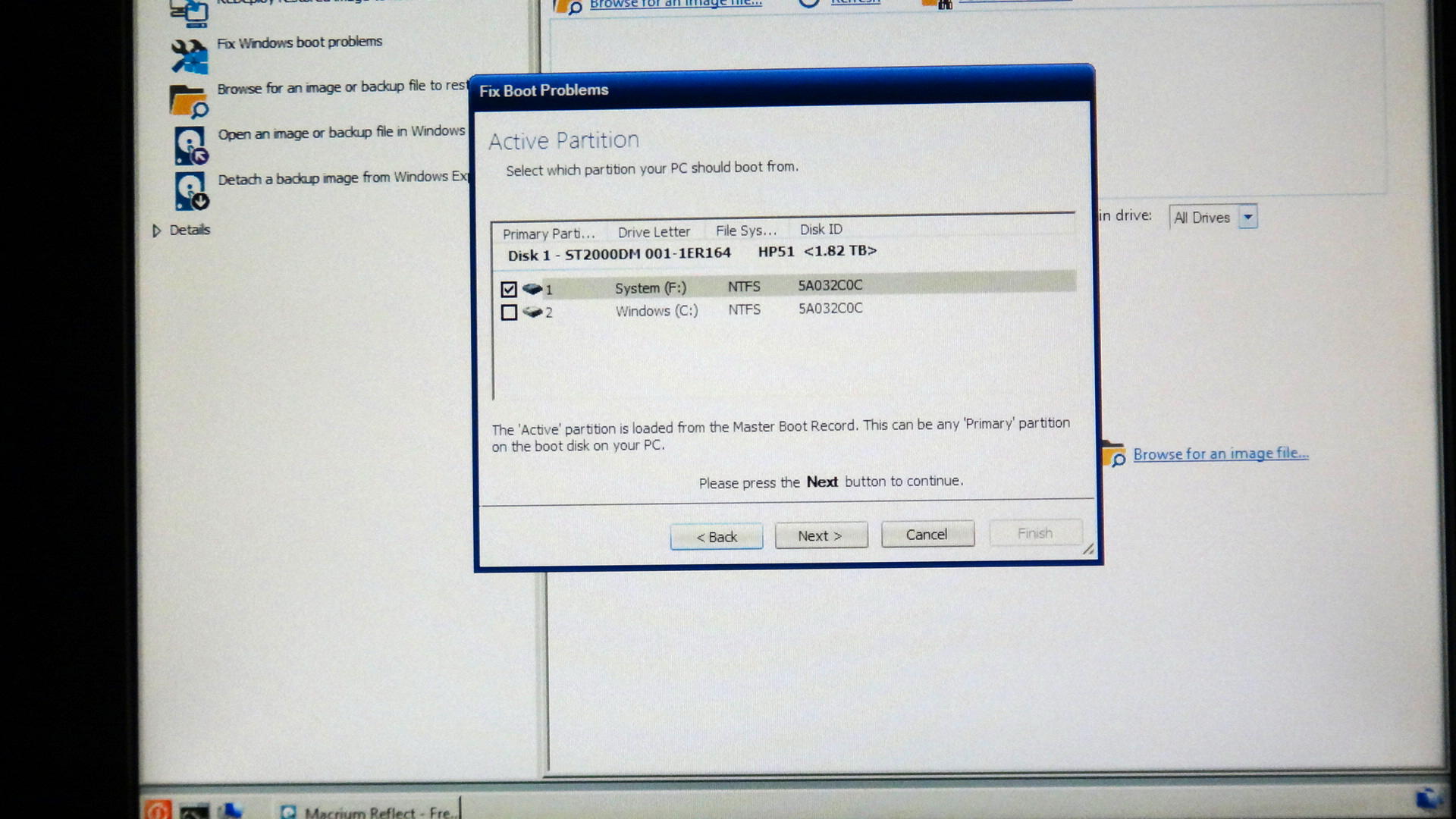Click the Open an image in Windows icon

[190, 146]
